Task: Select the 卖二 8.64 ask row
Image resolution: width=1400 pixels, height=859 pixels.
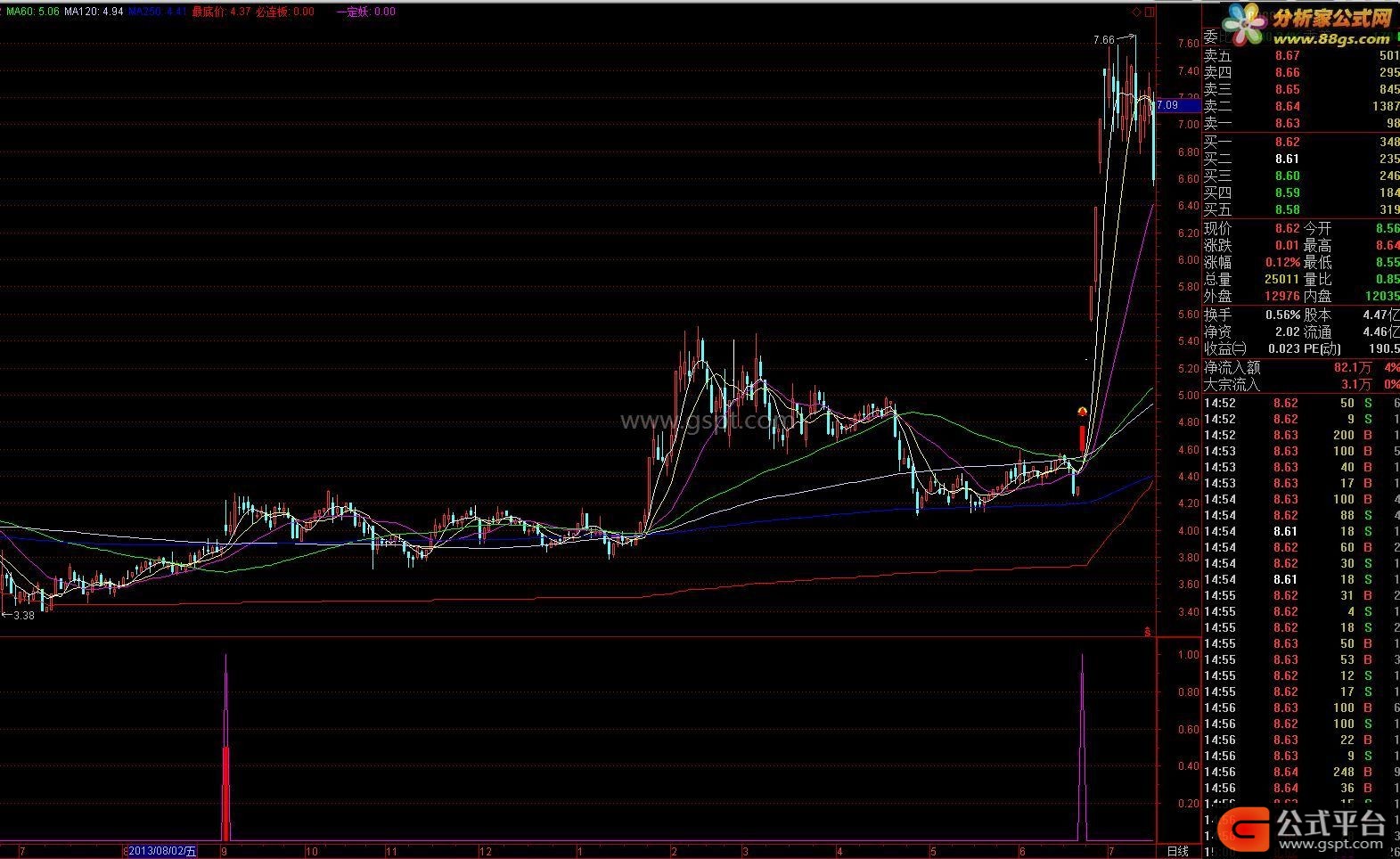Action: coord(1301,106)
